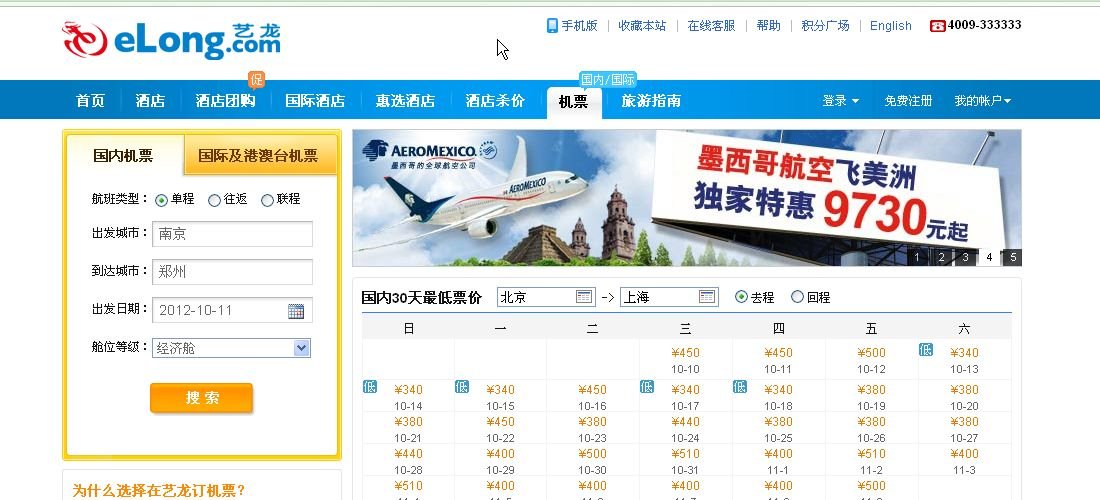Open the mobile version phone icon
The height and width of the screenshot is (500, 1100).
coord(552,25)
